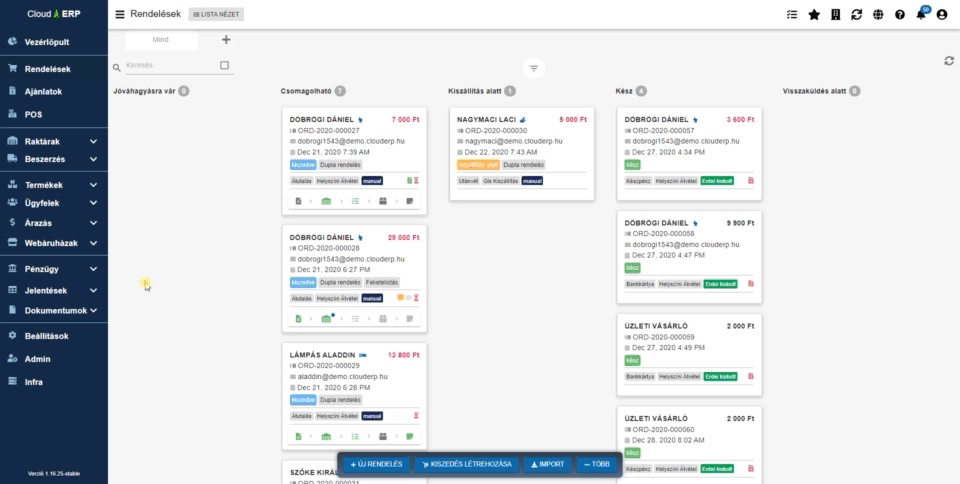Screen dimensions: 960x484
Task: Open the notifications bell
Action: 921,15
